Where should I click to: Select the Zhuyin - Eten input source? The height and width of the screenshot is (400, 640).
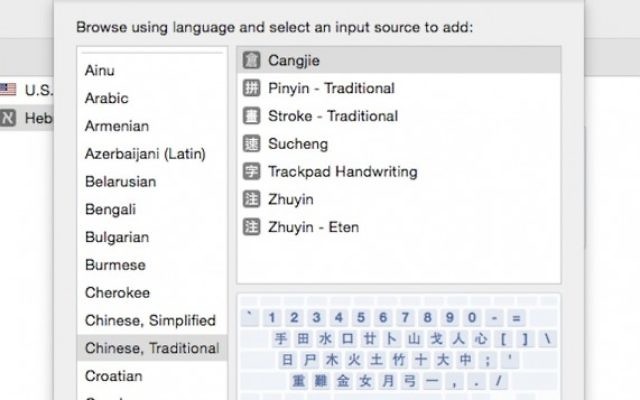point(399,227)
